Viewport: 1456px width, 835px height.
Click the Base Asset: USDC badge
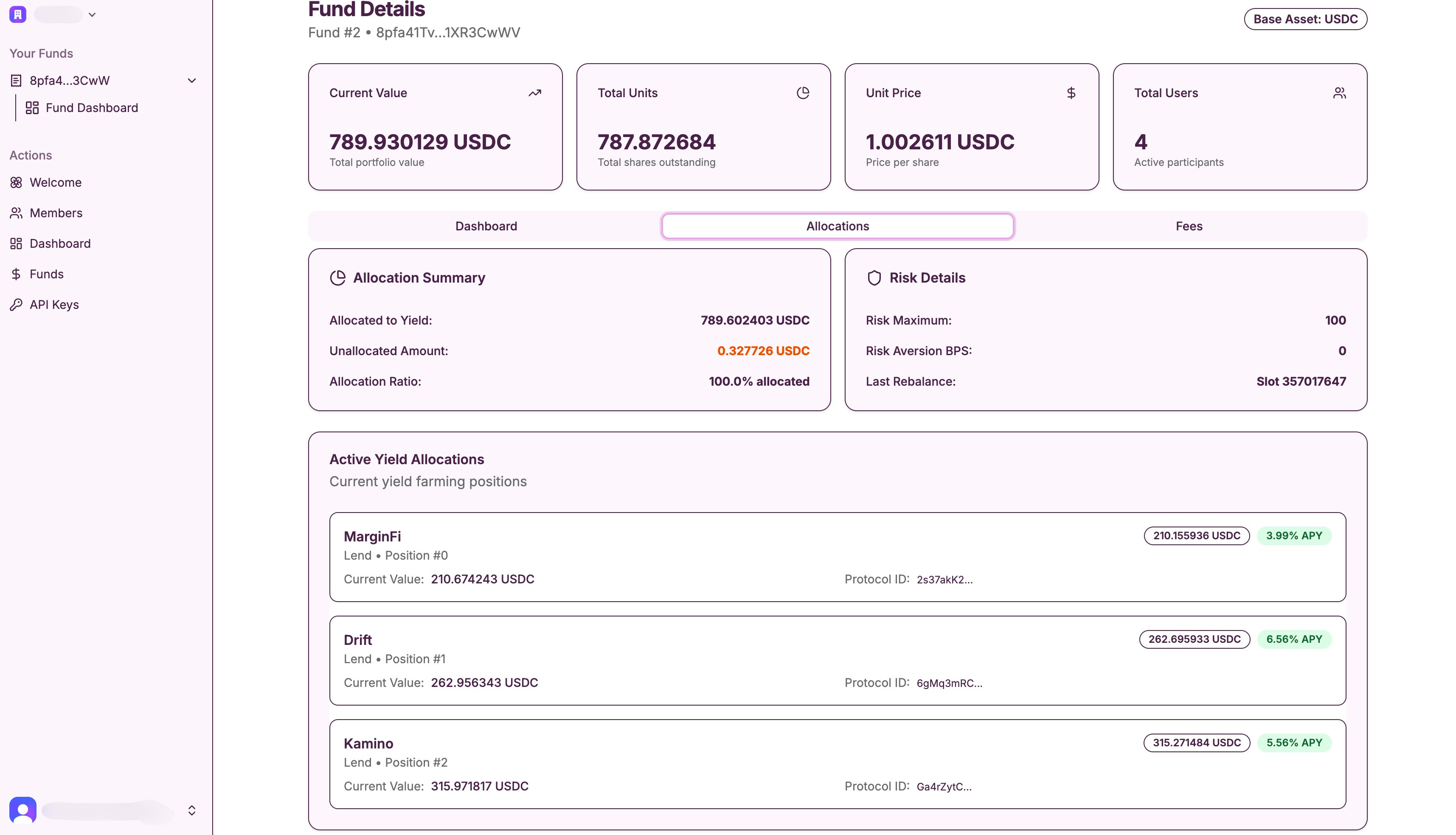tap(1305, 19)
